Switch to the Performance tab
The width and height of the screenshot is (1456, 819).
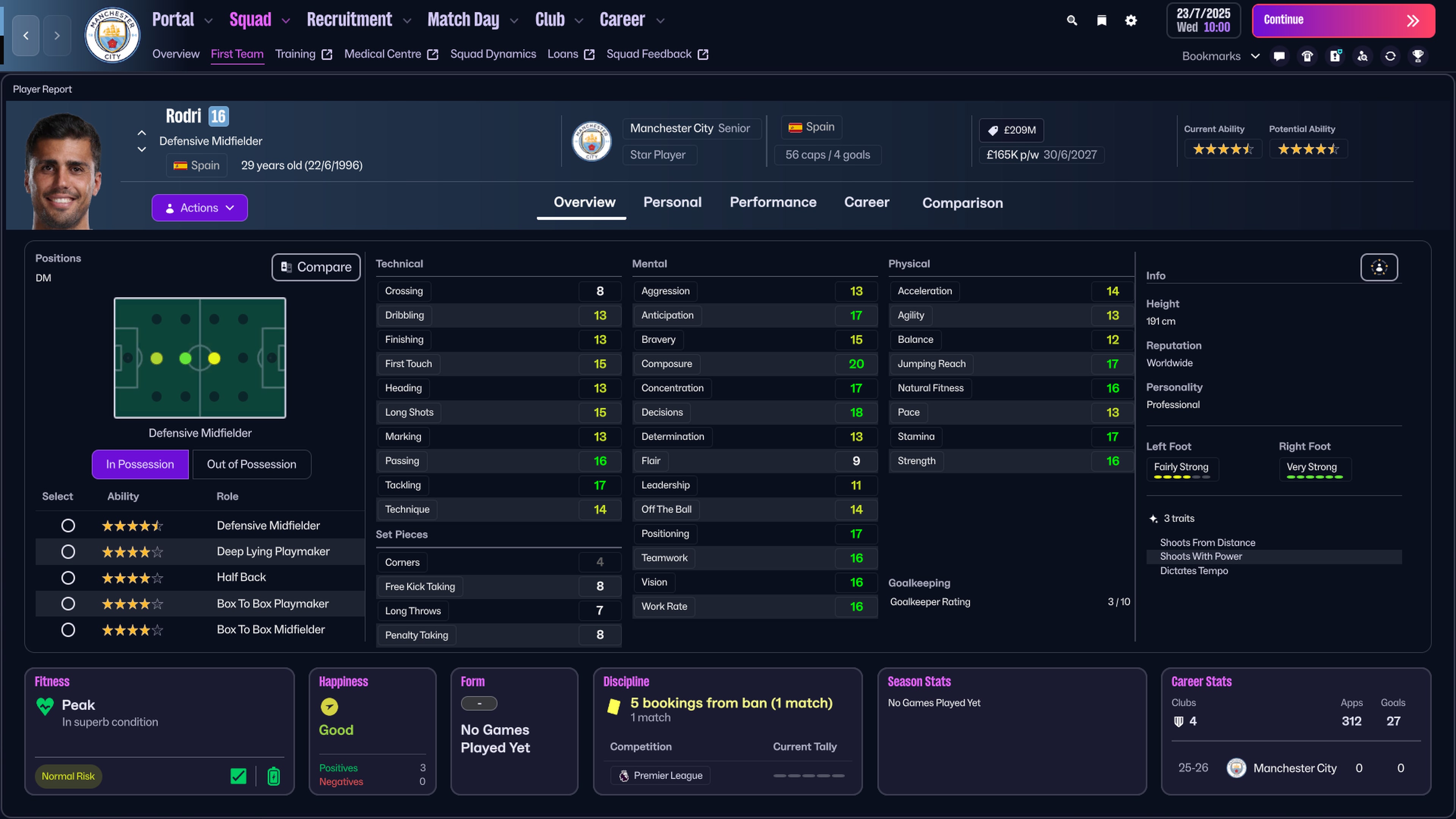tap(773, 202)
